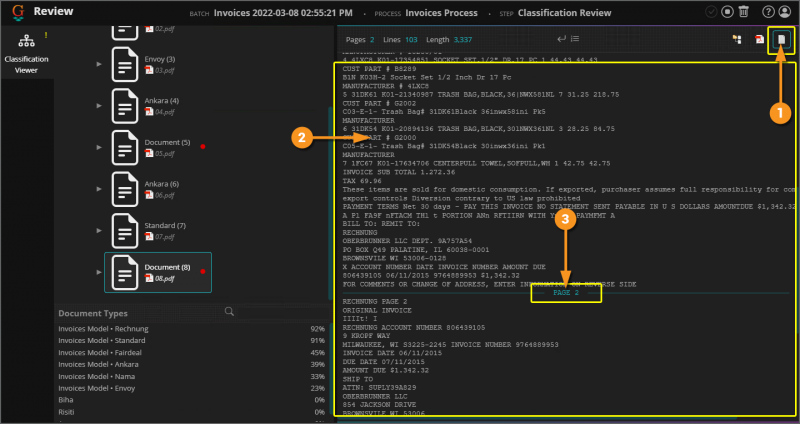Open the user account profile icon
800x424 pixels.
pos(784,12)
